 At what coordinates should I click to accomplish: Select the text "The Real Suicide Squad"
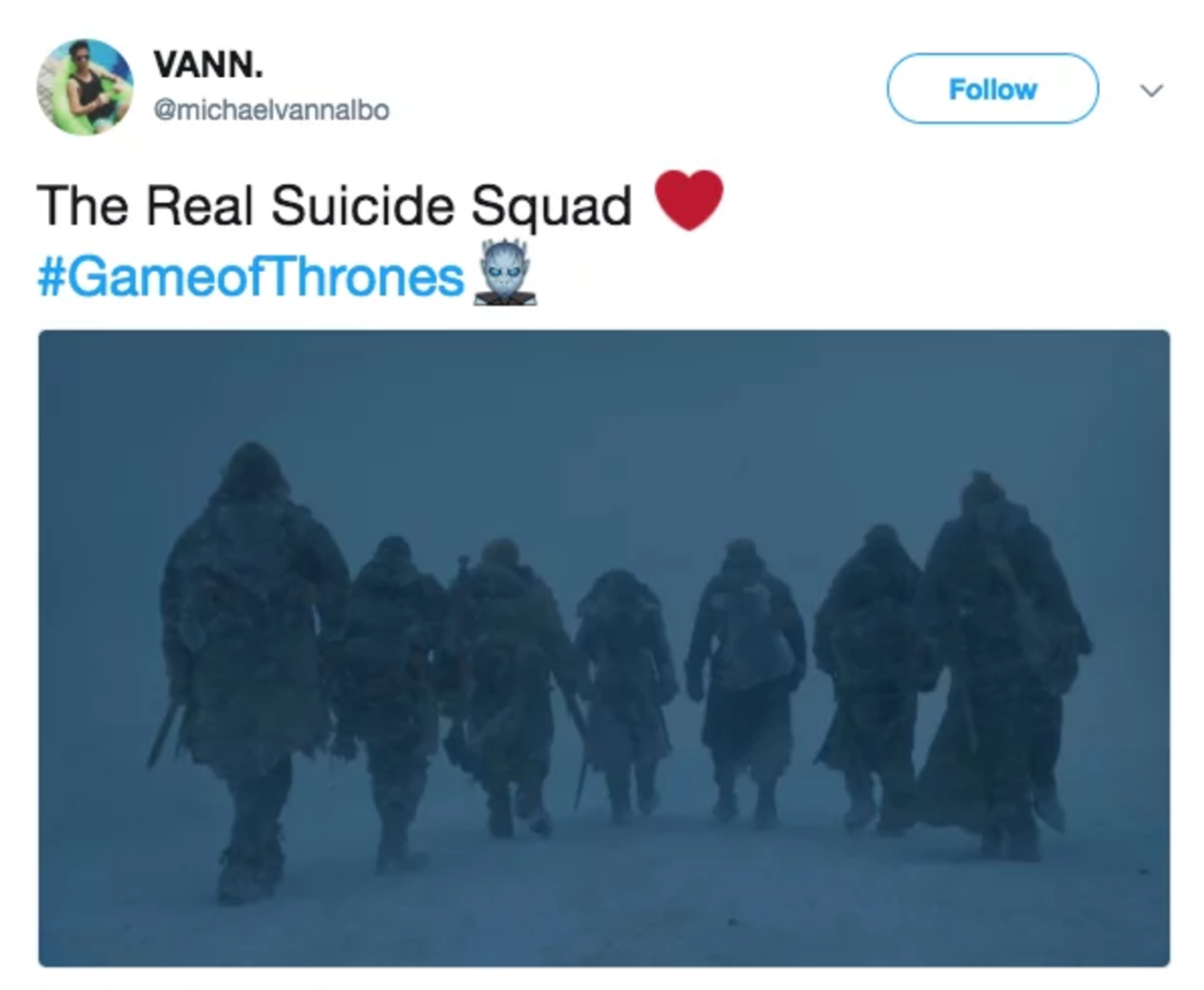coord(335,206)
